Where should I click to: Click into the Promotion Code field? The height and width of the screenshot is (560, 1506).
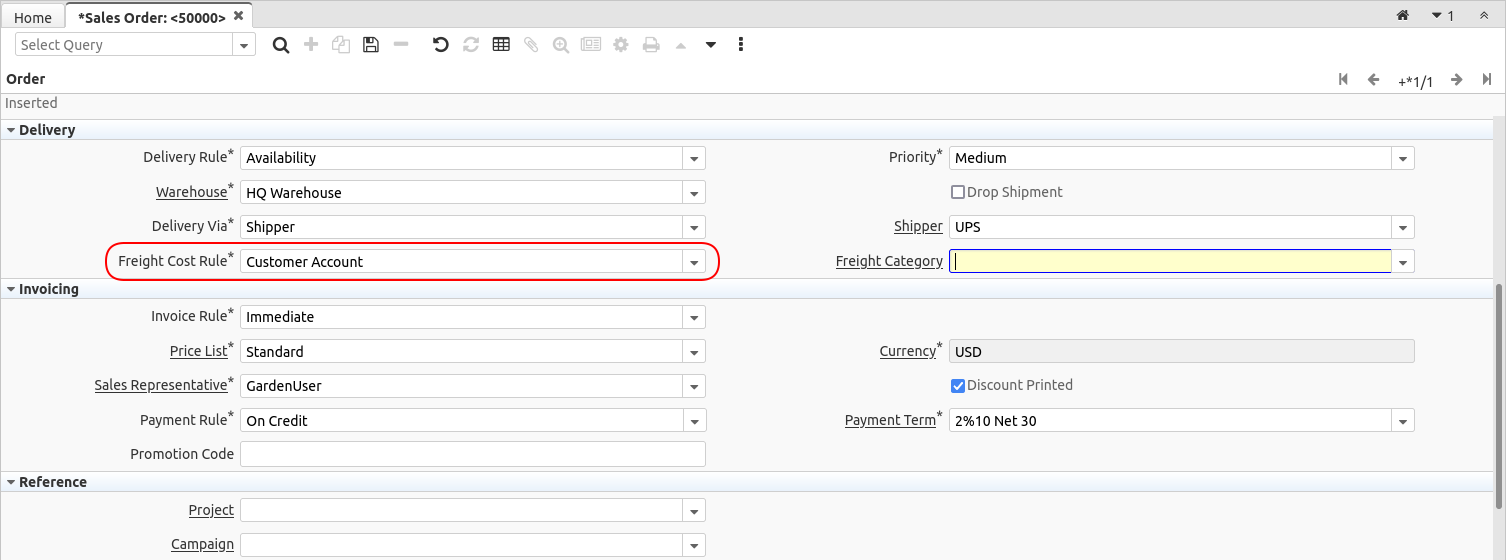(x=472, y=454)
